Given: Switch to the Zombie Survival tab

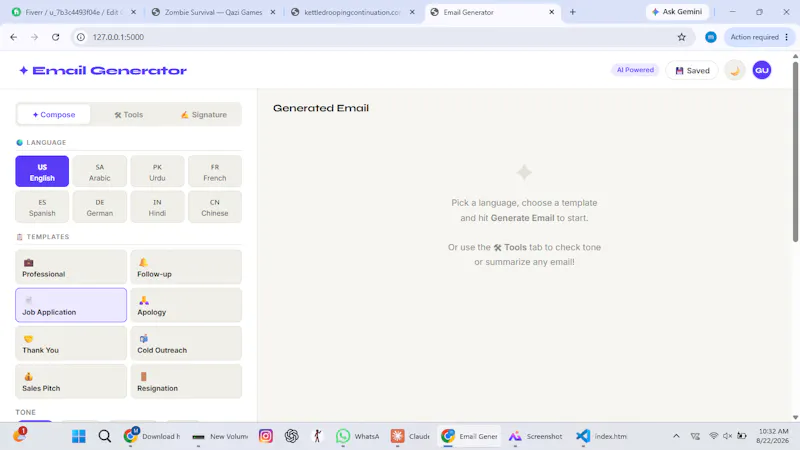Looking at the screenshot, I should (213, 12).
